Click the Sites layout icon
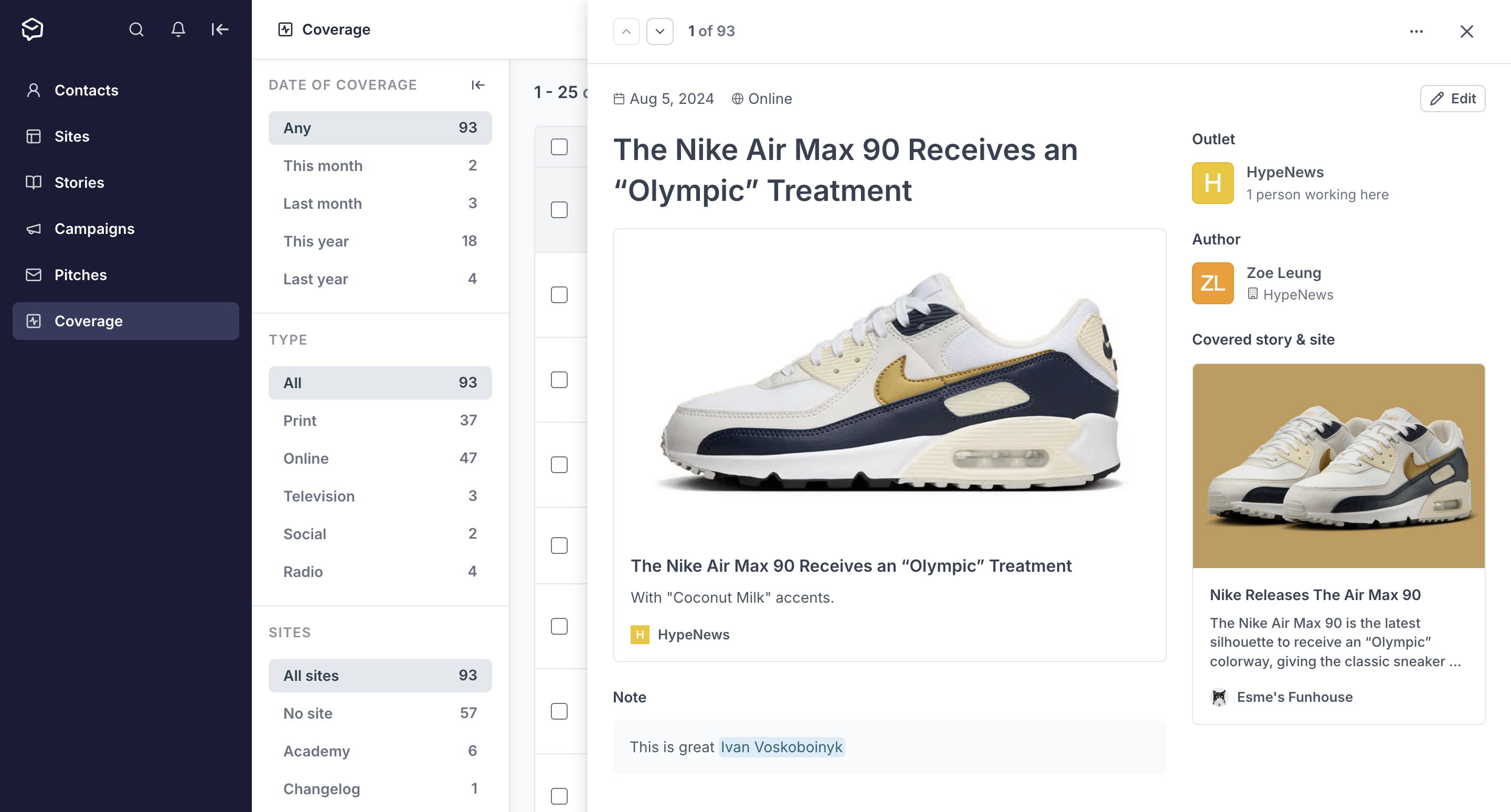Viewport: 1511px width, 812px height. tap(34, 136)
